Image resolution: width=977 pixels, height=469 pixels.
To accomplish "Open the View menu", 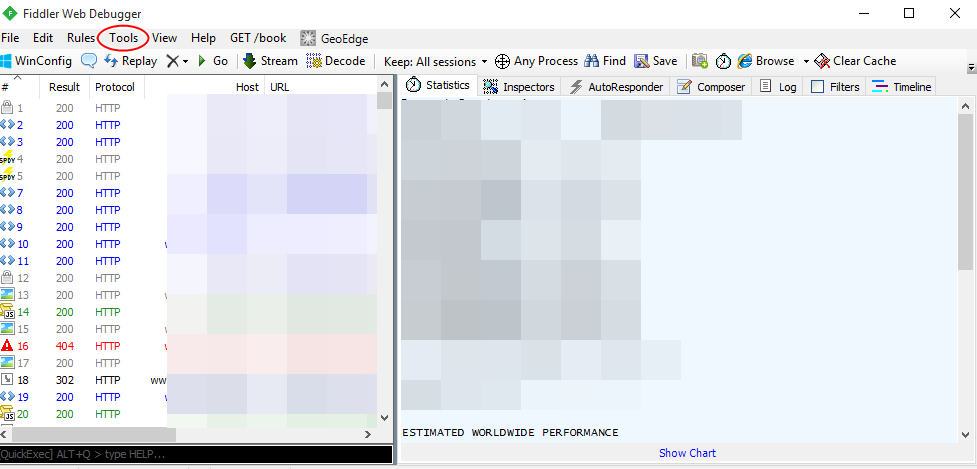I will 164,38.
